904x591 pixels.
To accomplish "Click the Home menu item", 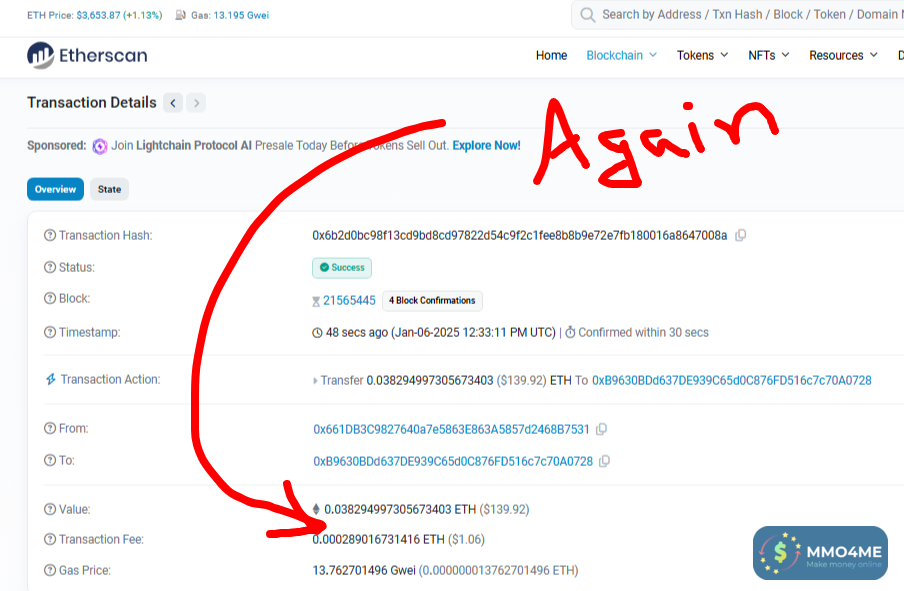I will (x=551, y=55).
